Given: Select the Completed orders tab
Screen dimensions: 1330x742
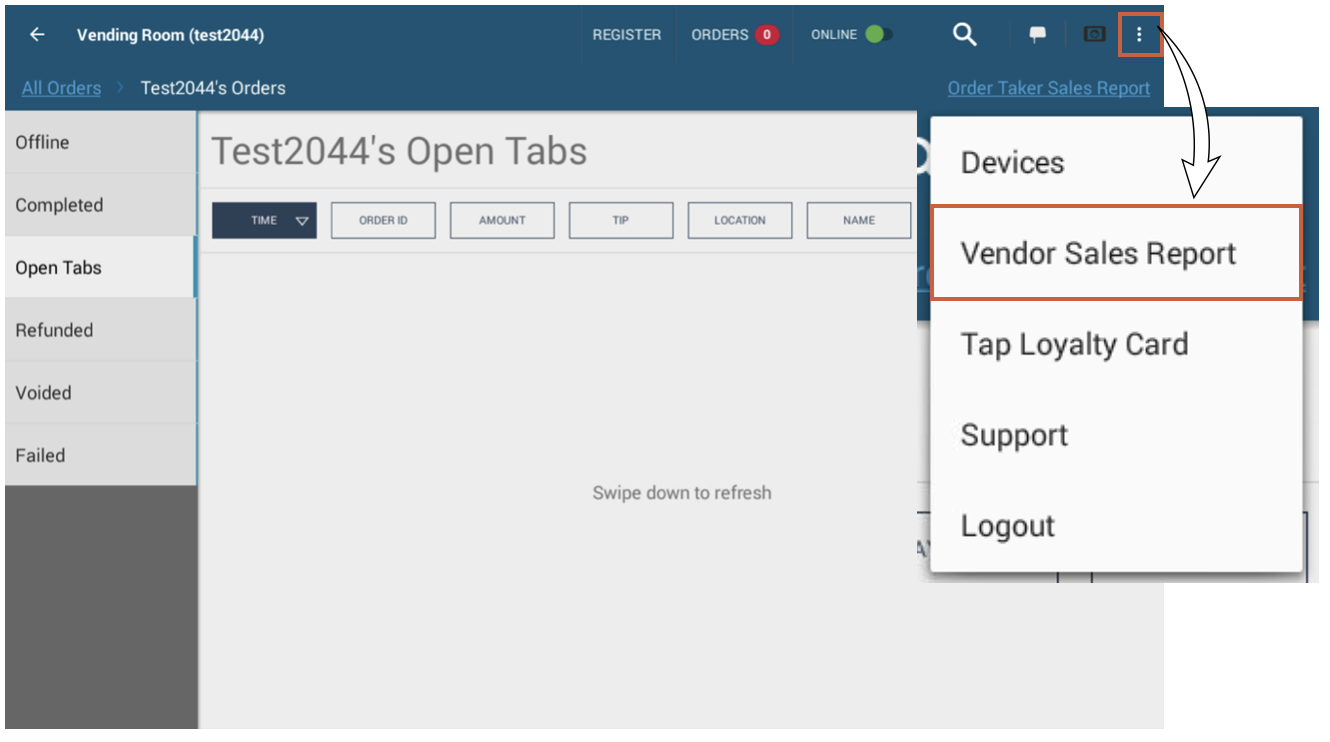Looking at the screenshot, I should [100, 205].
